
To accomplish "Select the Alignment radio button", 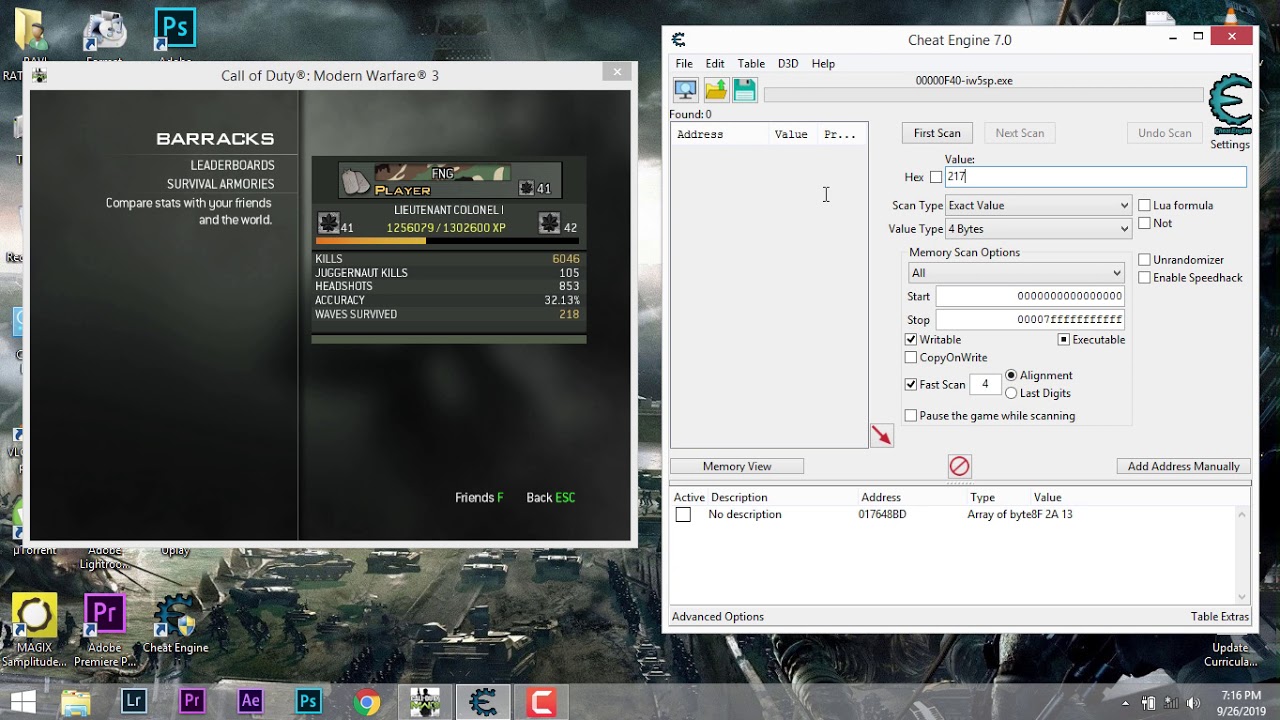I will [1011, 375].
